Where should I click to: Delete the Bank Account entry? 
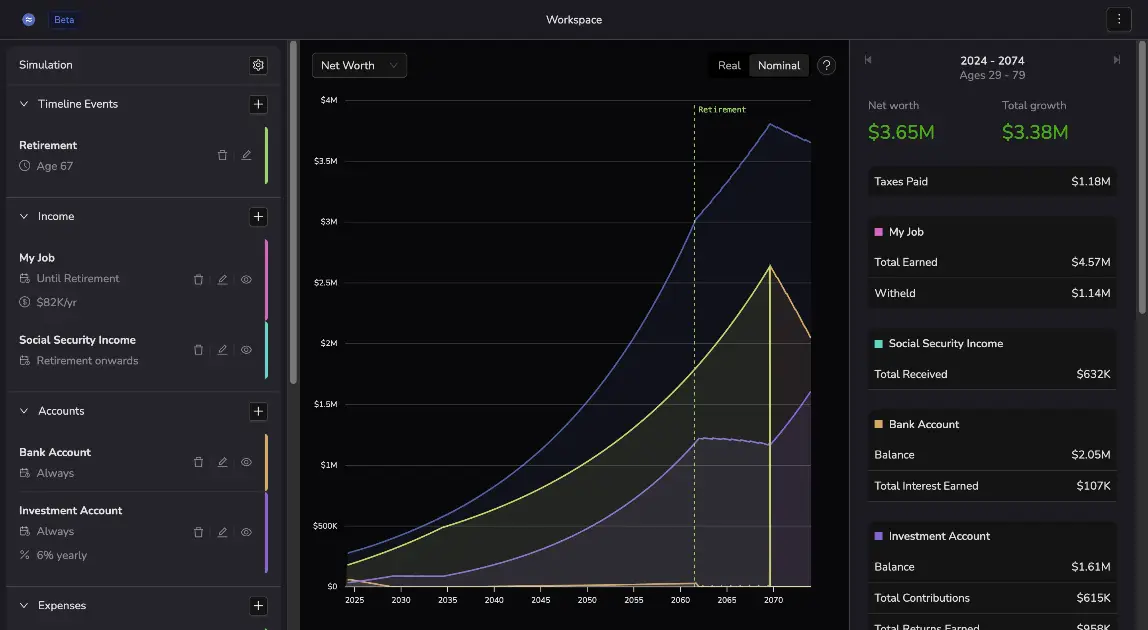tap(198, 462)
